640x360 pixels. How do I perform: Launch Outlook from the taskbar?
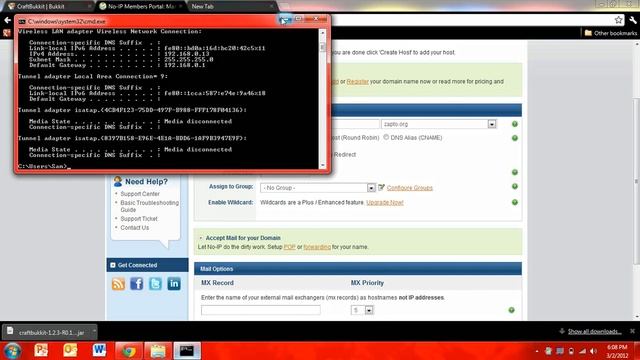[70, 351]
